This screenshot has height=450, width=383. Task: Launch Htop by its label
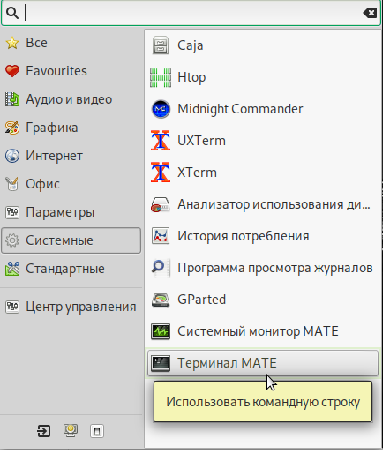192,77
